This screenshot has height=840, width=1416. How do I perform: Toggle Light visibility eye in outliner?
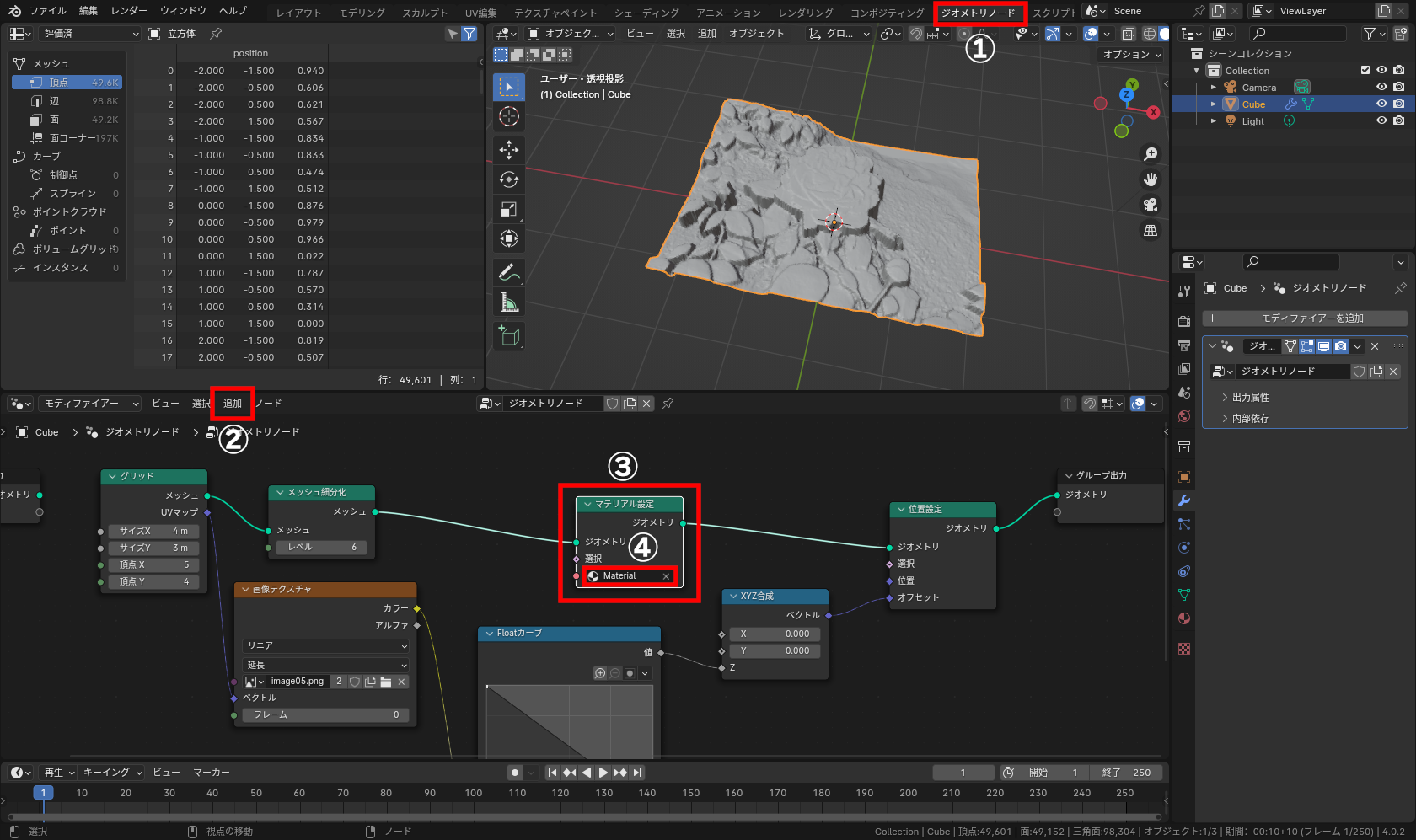pos(1381,120)
